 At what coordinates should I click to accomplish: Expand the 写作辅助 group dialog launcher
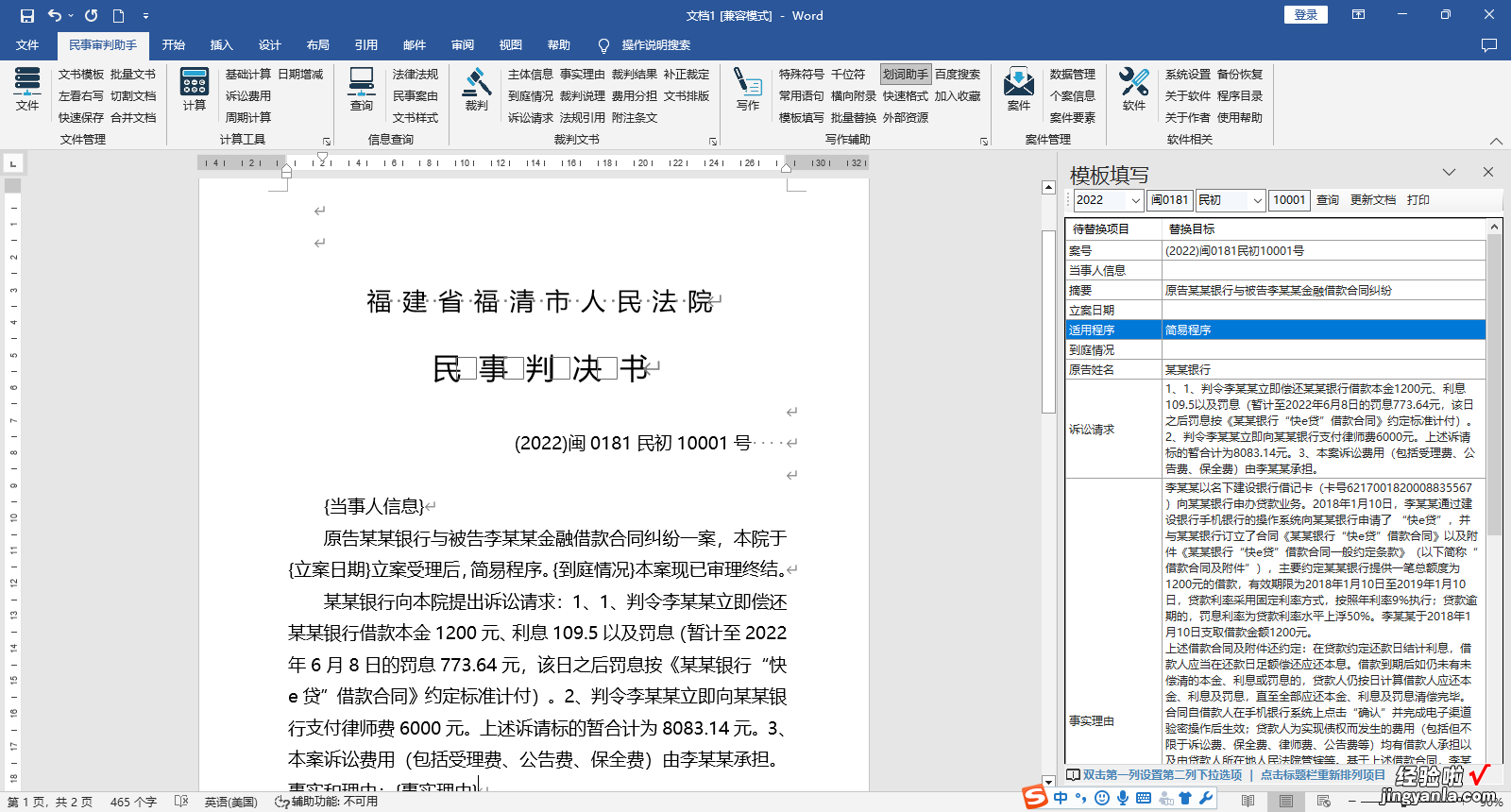(x=984, y=141)
